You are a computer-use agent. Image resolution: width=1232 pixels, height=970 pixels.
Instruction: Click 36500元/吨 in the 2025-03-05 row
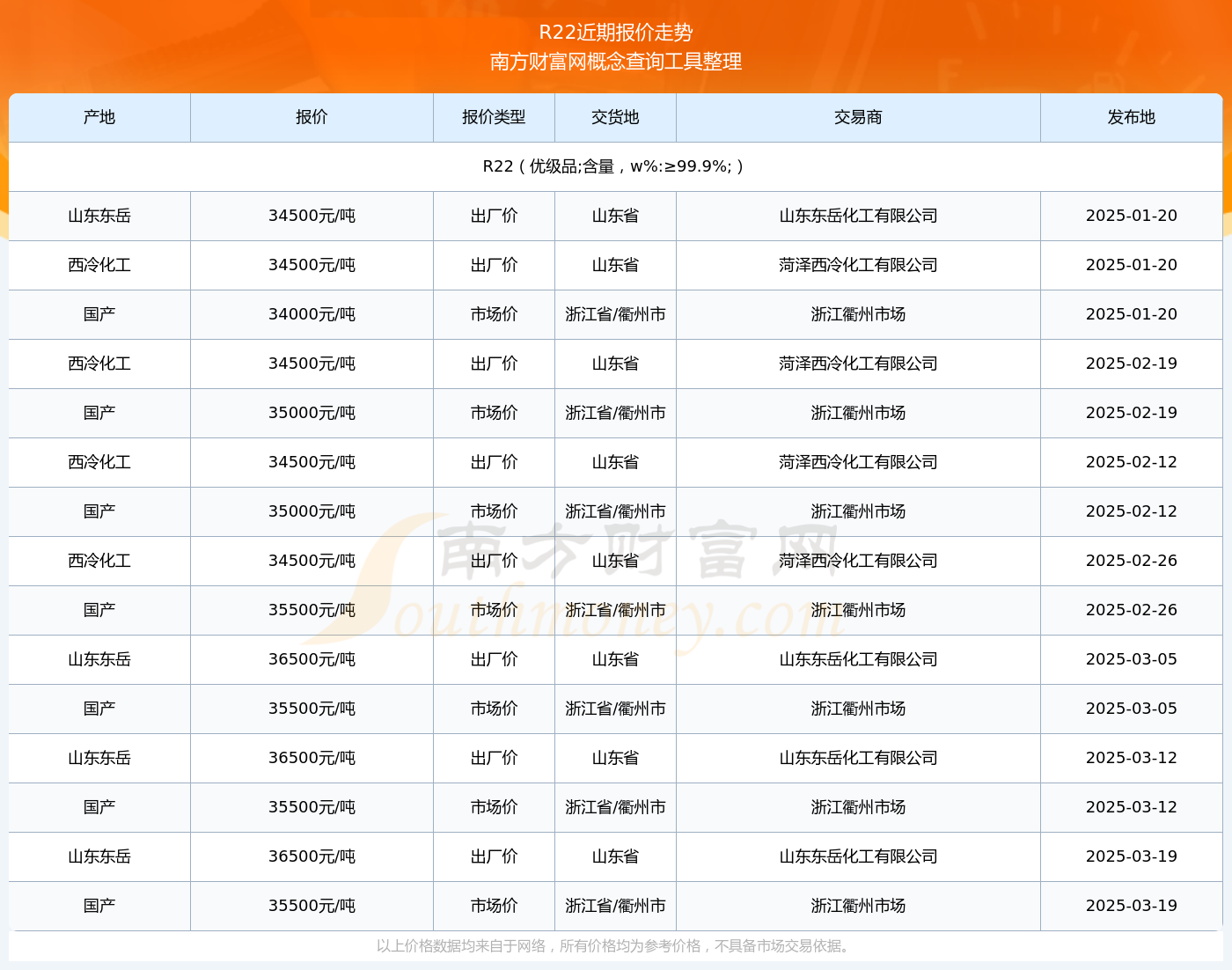(312, 659)
